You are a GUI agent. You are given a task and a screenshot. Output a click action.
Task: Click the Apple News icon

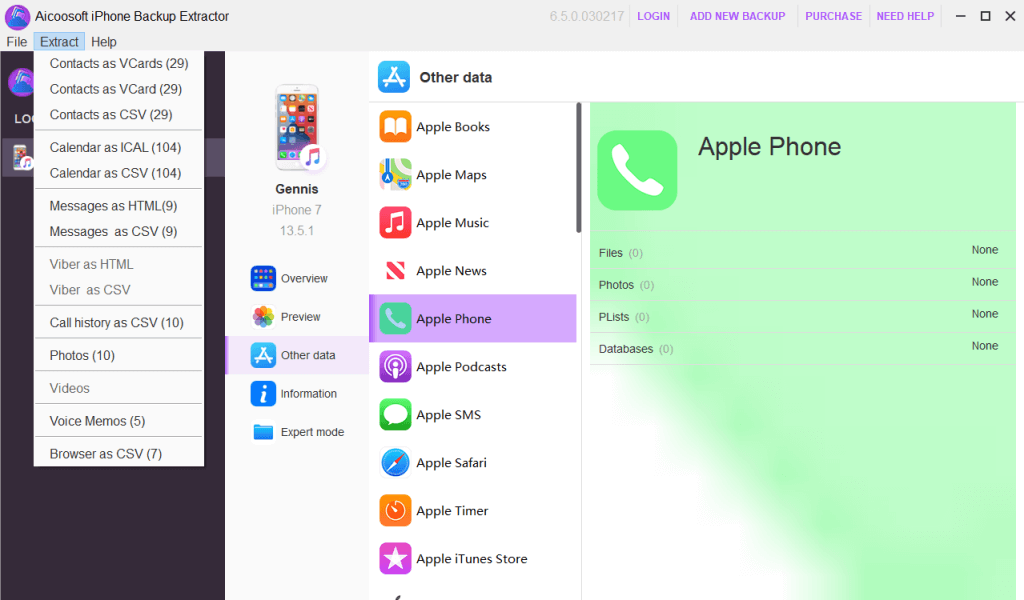(395, 271)
